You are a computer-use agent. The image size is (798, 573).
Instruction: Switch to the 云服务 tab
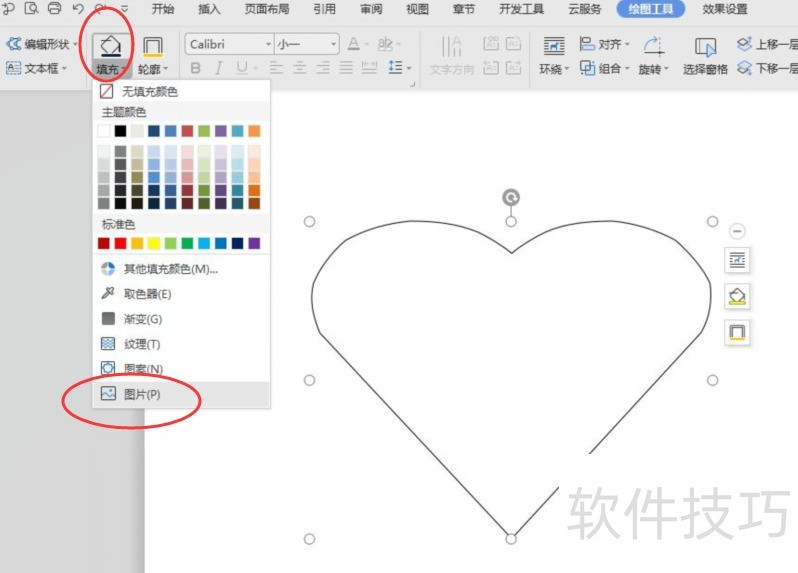tap(585, 9)
